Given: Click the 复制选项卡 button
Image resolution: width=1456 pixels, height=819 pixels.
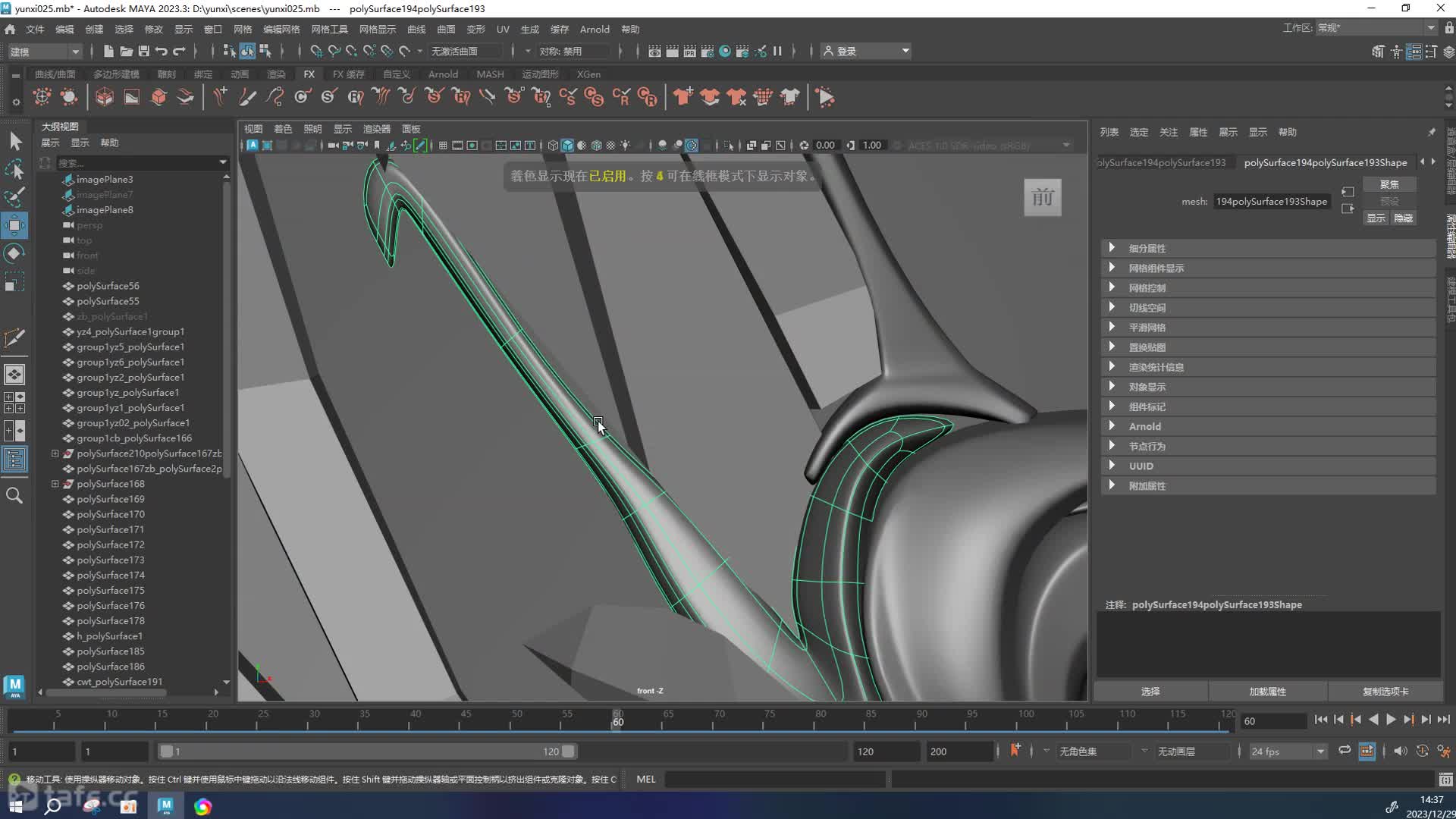Looking at the screenshot, I should (1385, 692).
